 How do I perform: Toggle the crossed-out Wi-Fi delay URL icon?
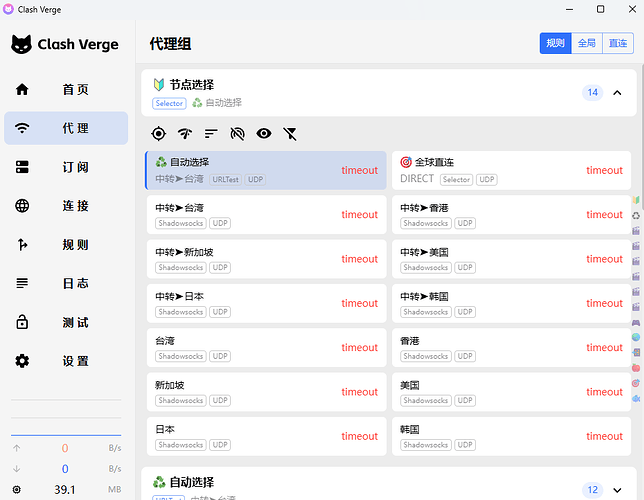tap(237, 134)
